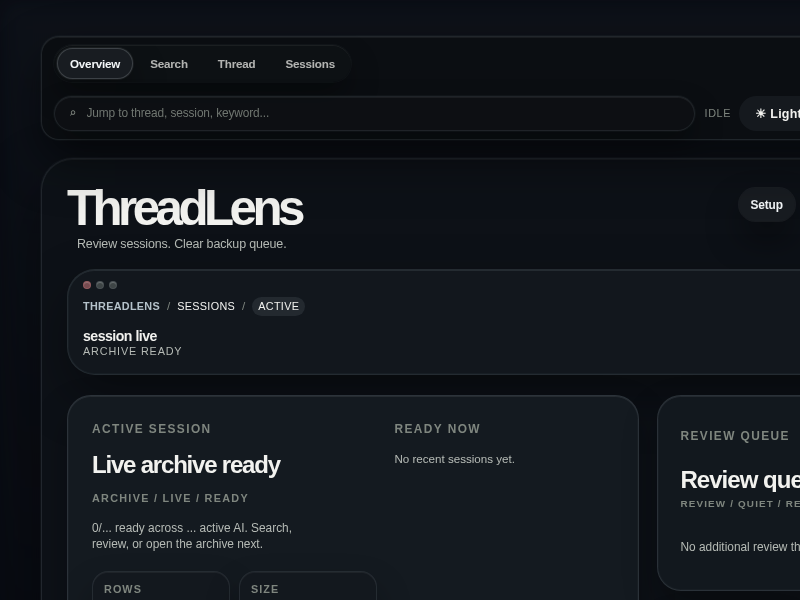Click the 'ACTIVE SESSION' heading
This screenshot has height=600, width=800.
point(152,429)
